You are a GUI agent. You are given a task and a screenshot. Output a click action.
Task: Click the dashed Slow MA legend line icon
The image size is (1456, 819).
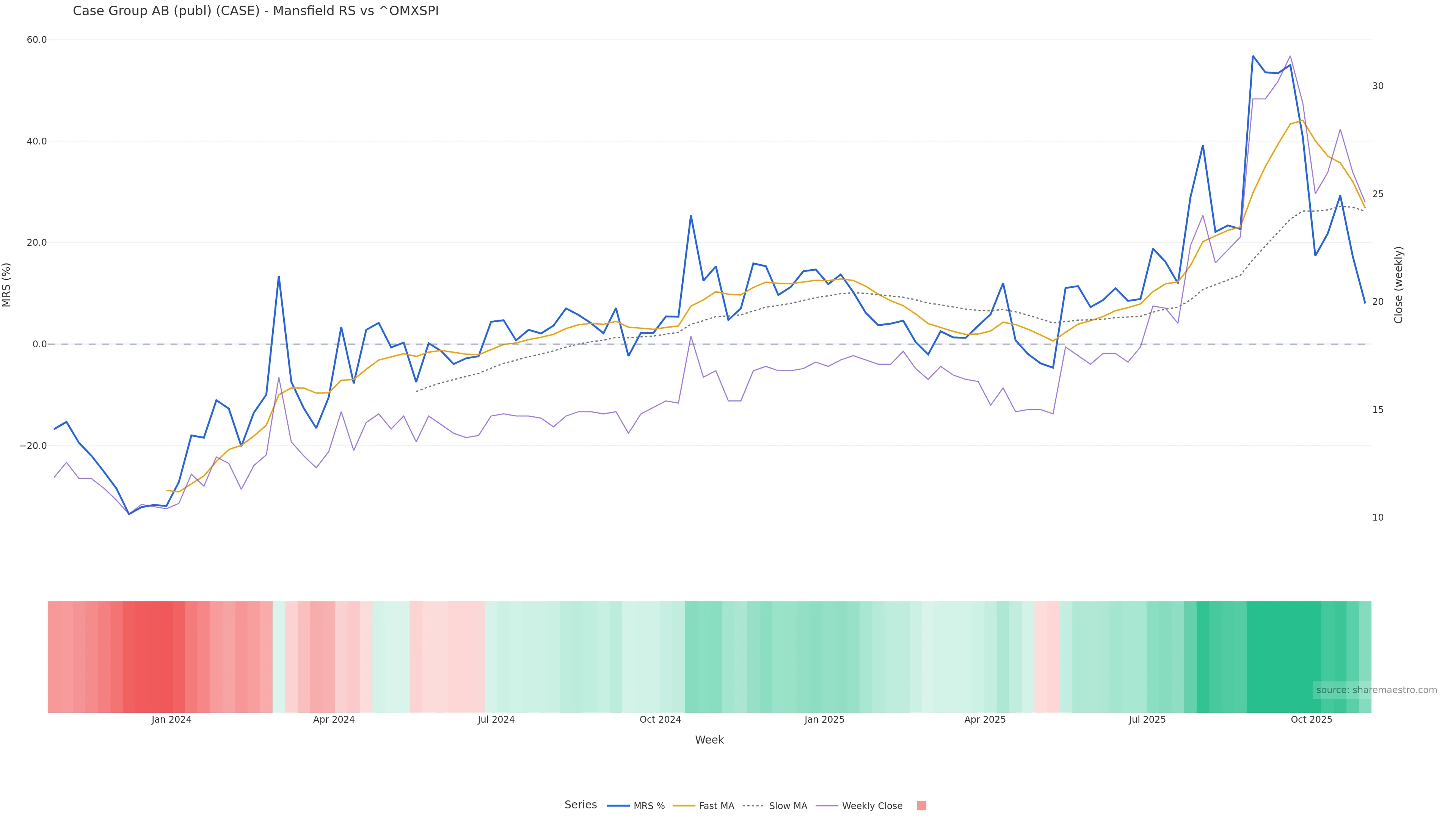pyautogui.click(x=753, y=806)
